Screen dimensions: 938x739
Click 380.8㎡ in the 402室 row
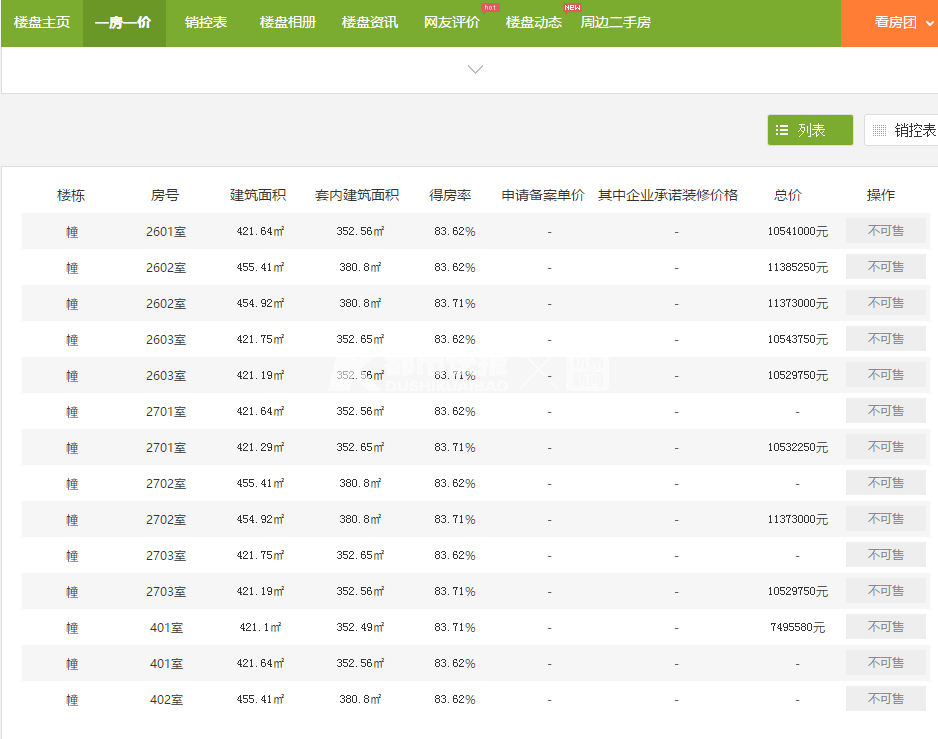point(360,699)
